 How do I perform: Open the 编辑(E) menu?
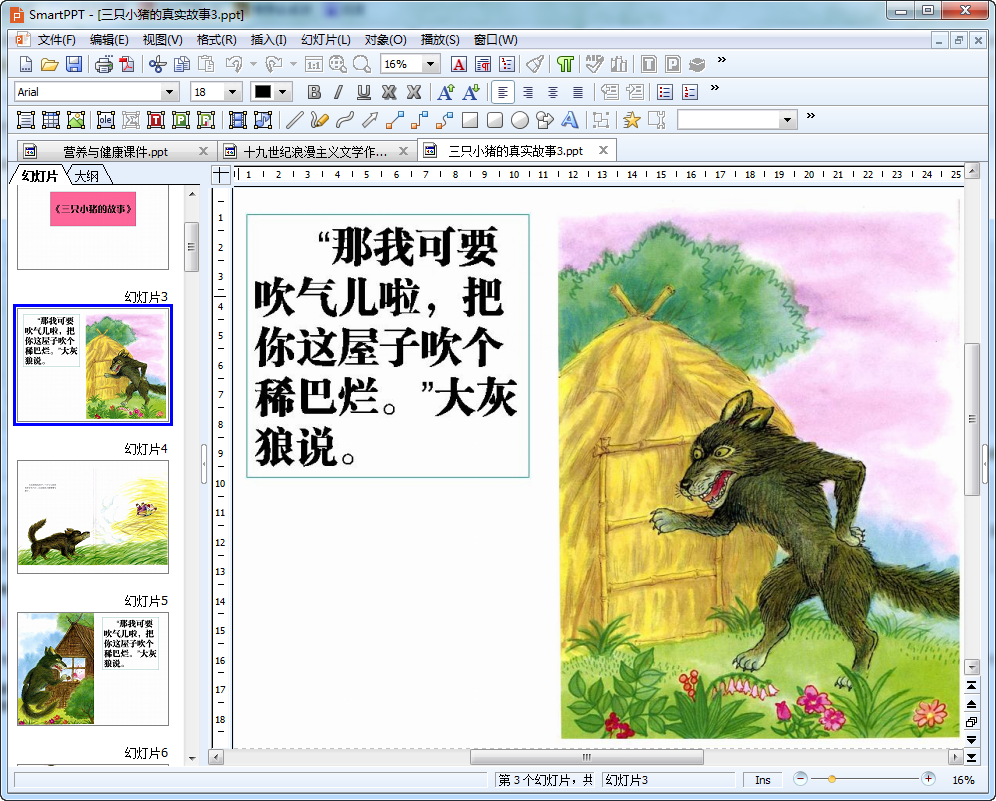(109, 40)
